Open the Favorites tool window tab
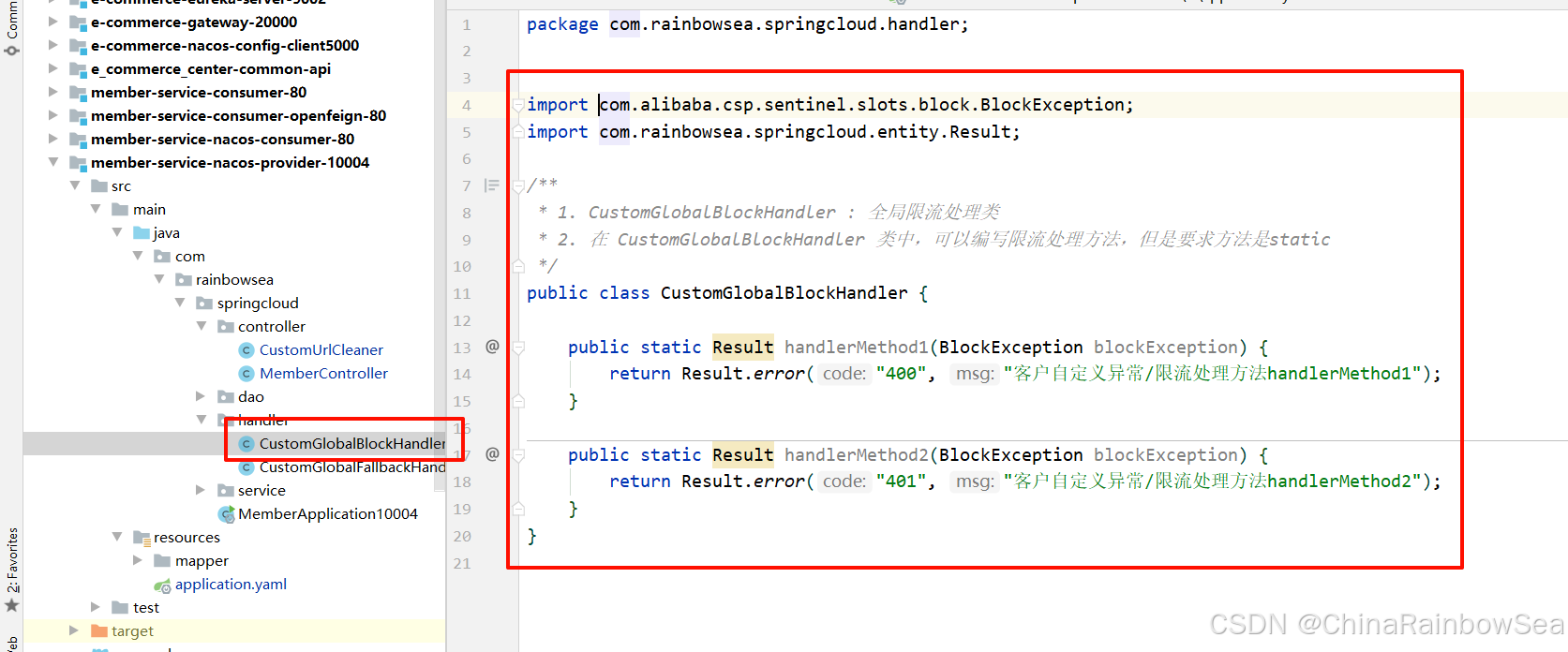Screen dimensions: 1568x652 point(12,560)
